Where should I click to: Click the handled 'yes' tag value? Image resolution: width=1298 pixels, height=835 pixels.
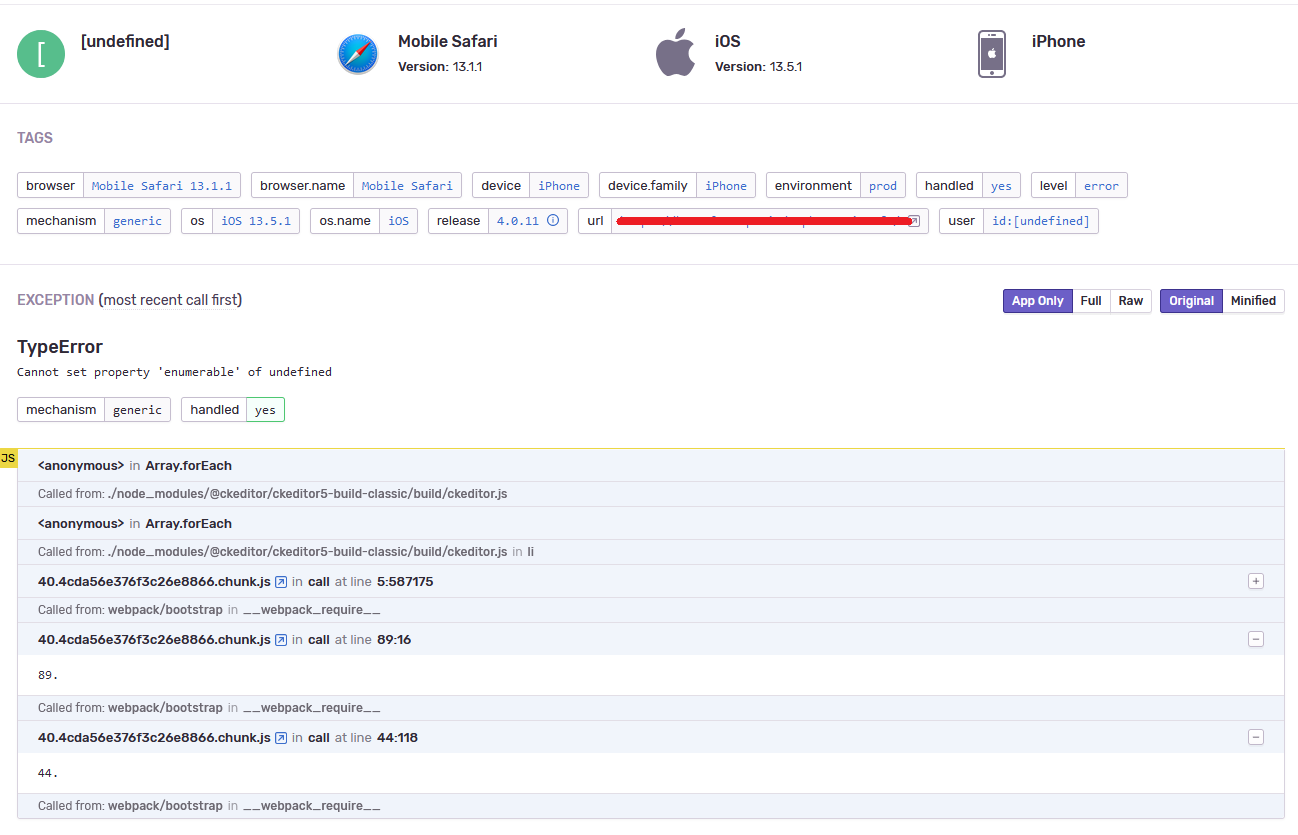click(1001, 185)
